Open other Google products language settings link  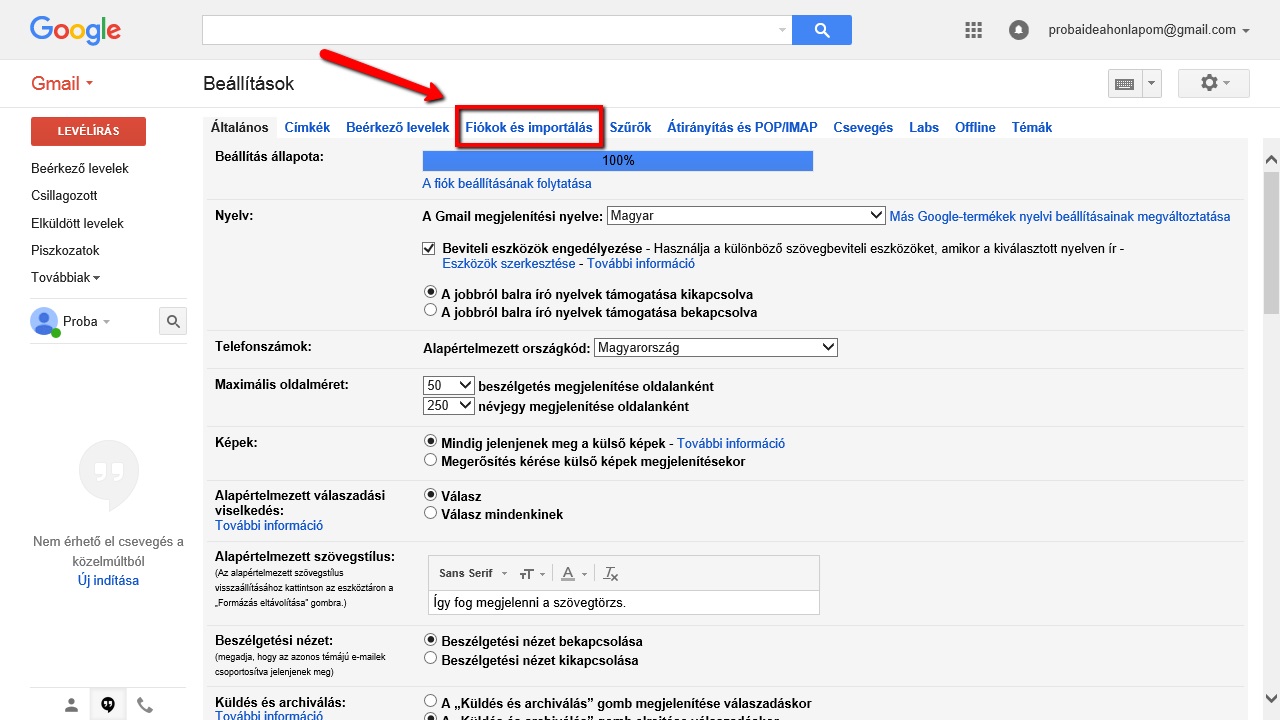[1060, 216]
